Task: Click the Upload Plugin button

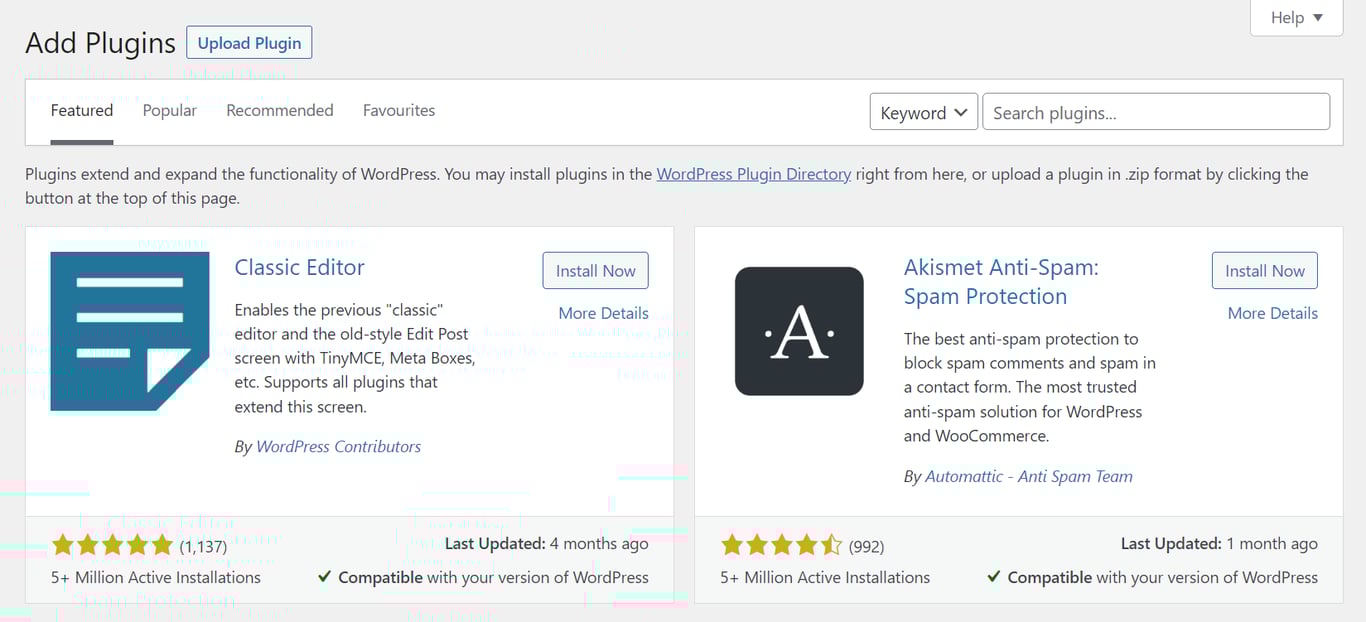Action: click(x=248, y=42)
